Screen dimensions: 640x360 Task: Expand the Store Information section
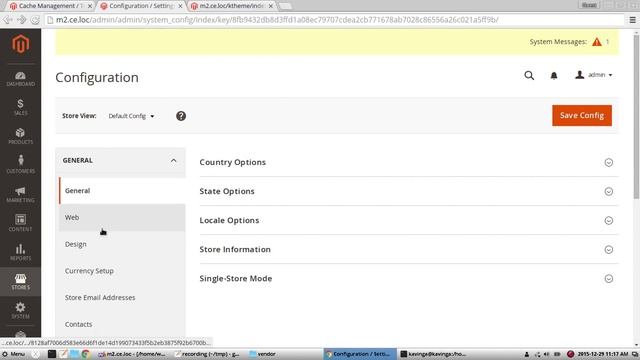(409, 249)
